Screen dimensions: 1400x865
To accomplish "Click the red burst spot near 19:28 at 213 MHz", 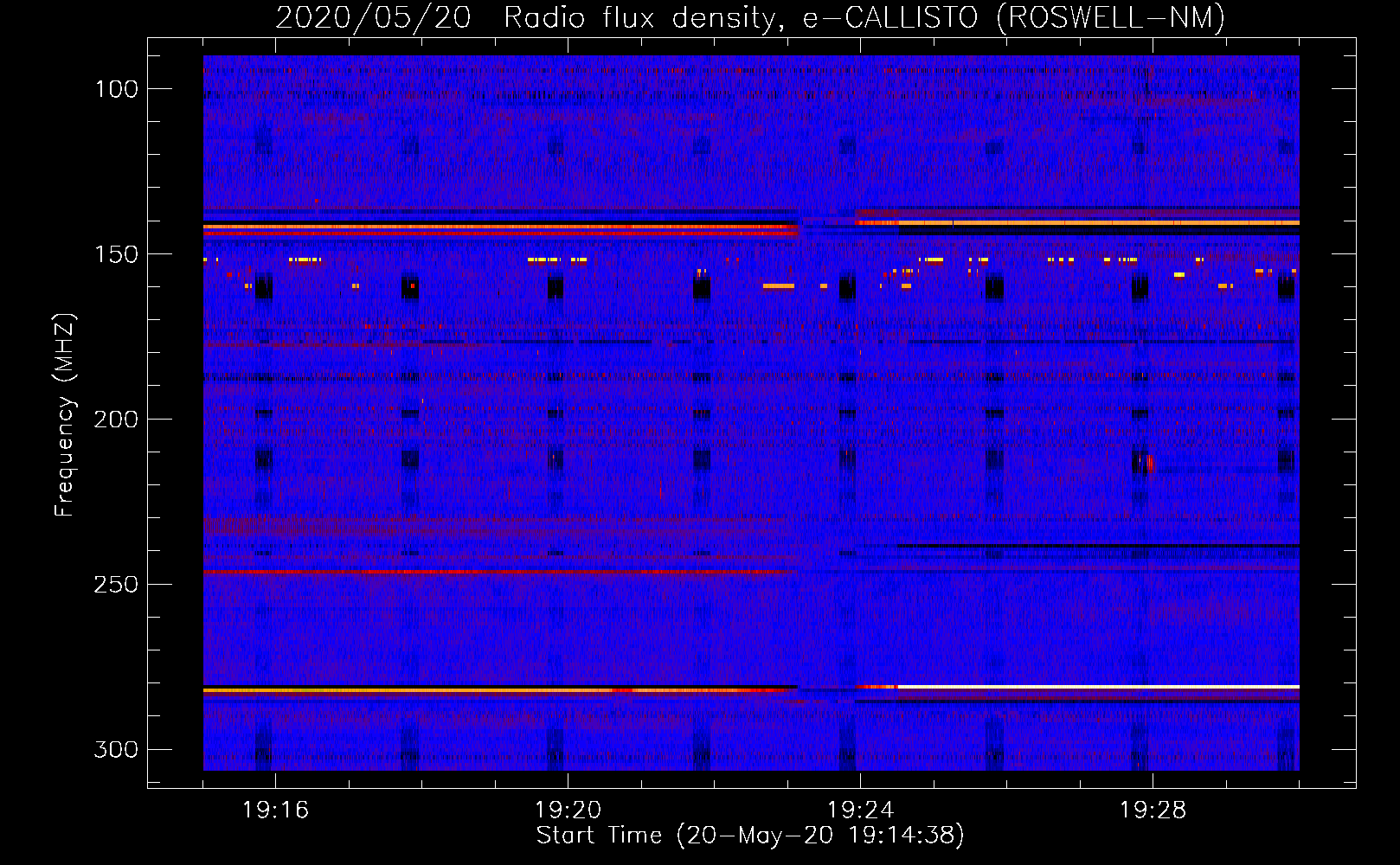I will point(1149,463).
